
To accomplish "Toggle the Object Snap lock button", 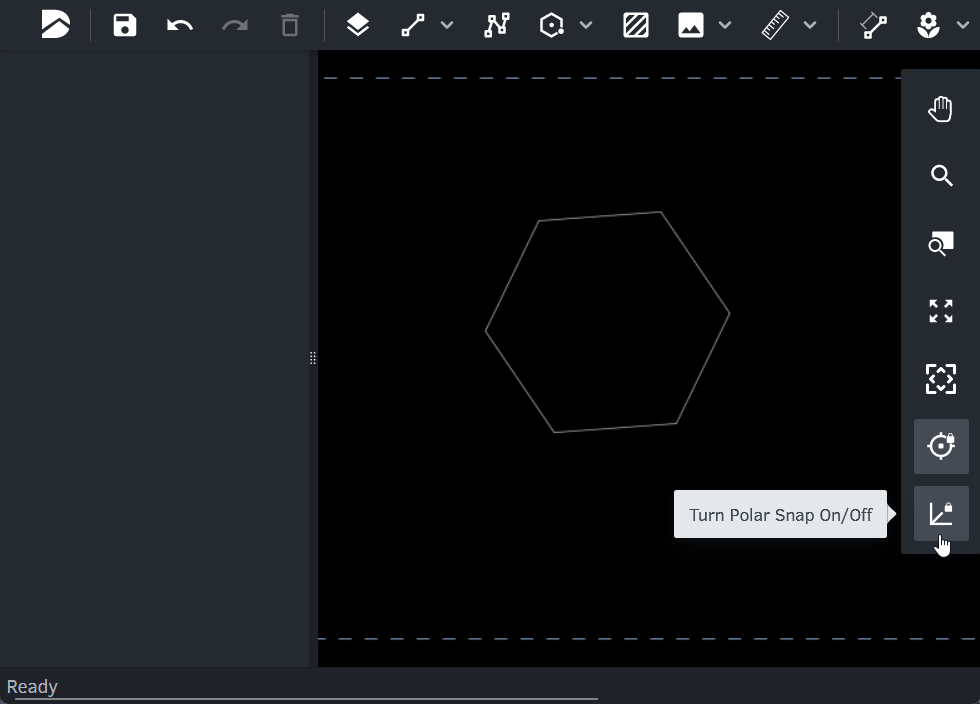I will pyautogui.click(x=941, y=446).
